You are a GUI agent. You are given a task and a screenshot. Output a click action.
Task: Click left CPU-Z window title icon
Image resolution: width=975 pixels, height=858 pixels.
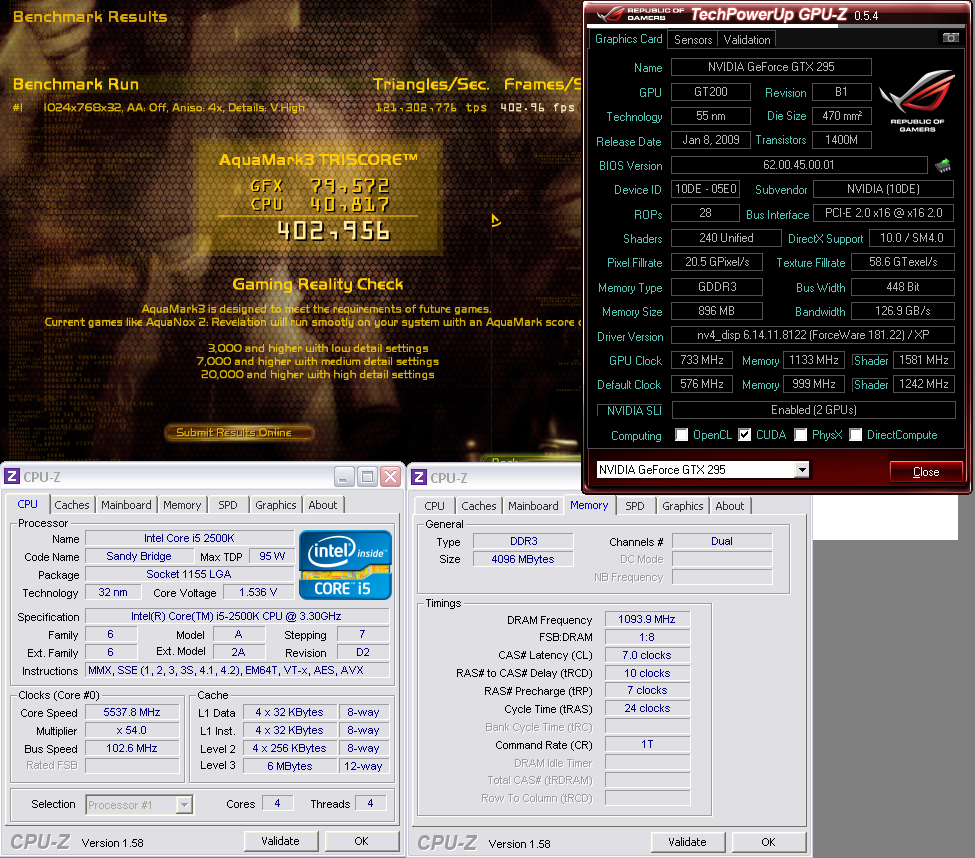click(12, 476)
